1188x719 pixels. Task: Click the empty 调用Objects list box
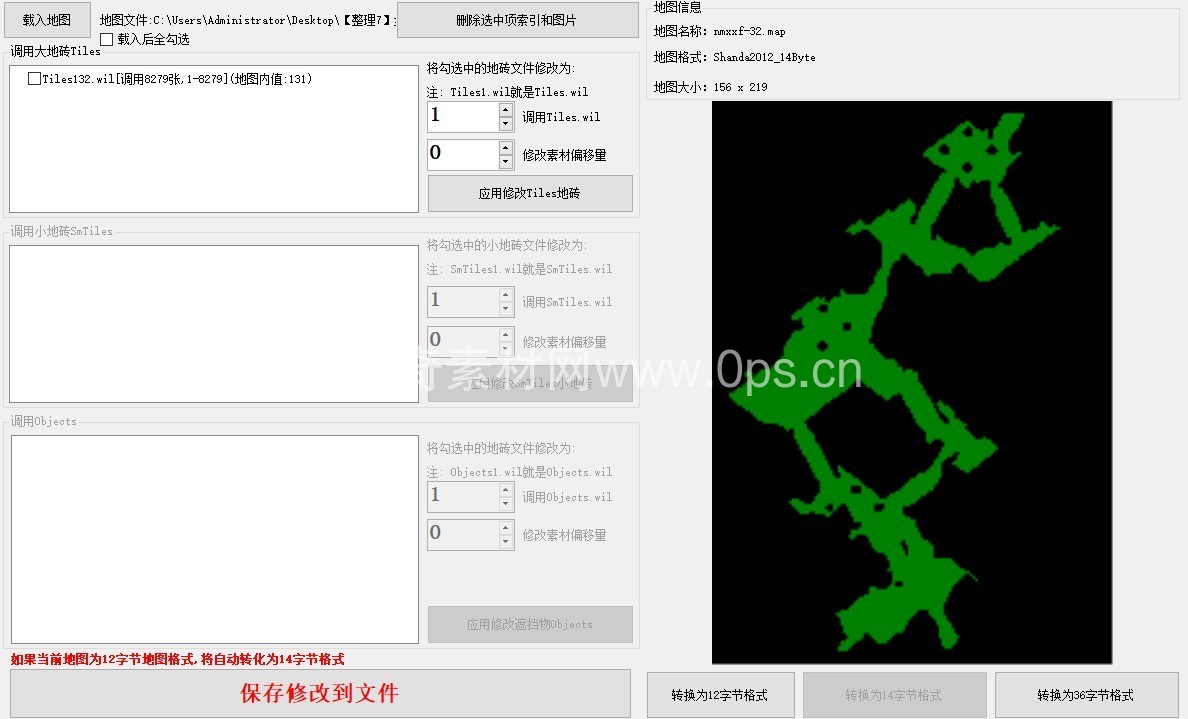point(213,539)
